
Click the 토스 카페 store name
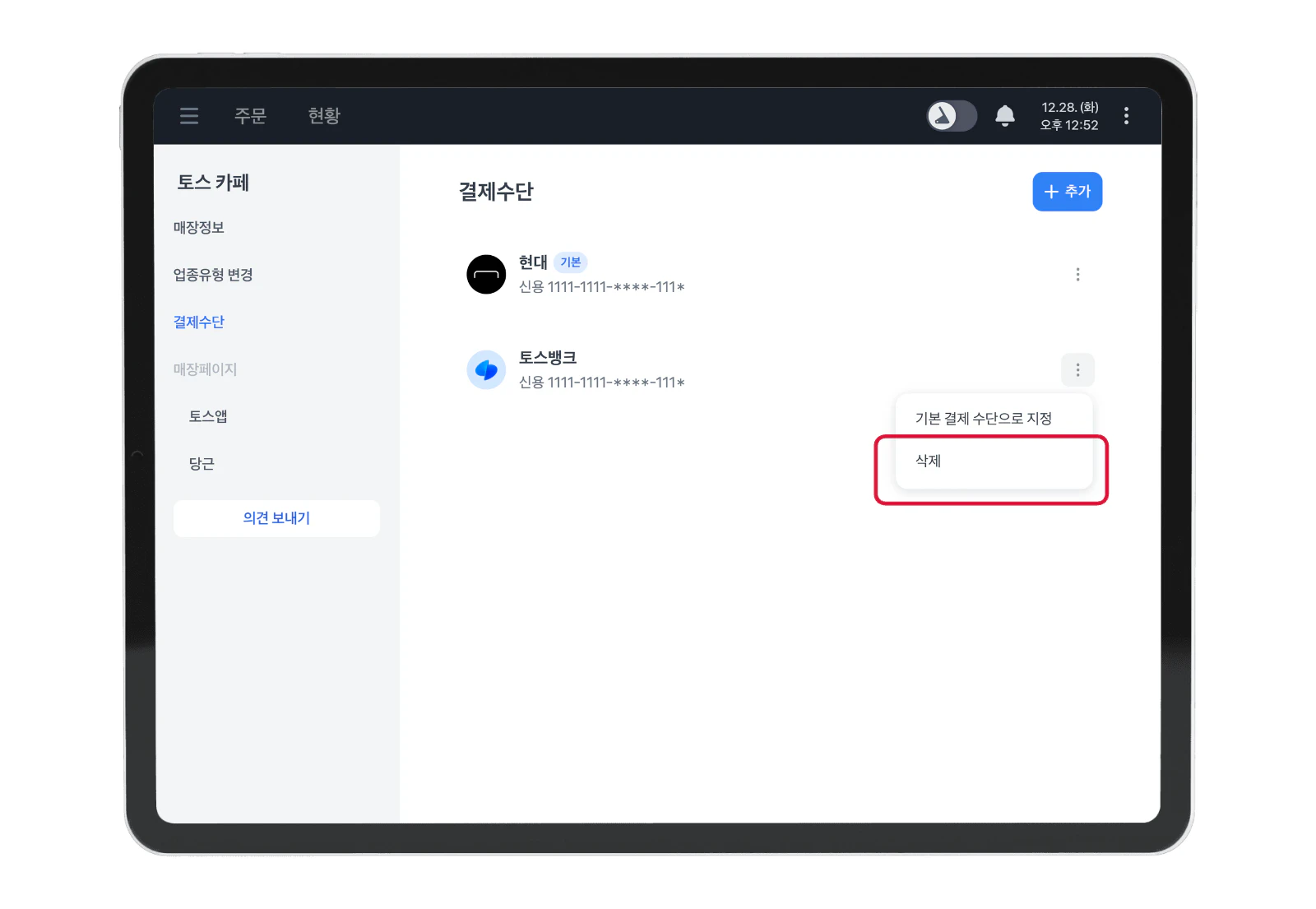(x=213, y=183)
